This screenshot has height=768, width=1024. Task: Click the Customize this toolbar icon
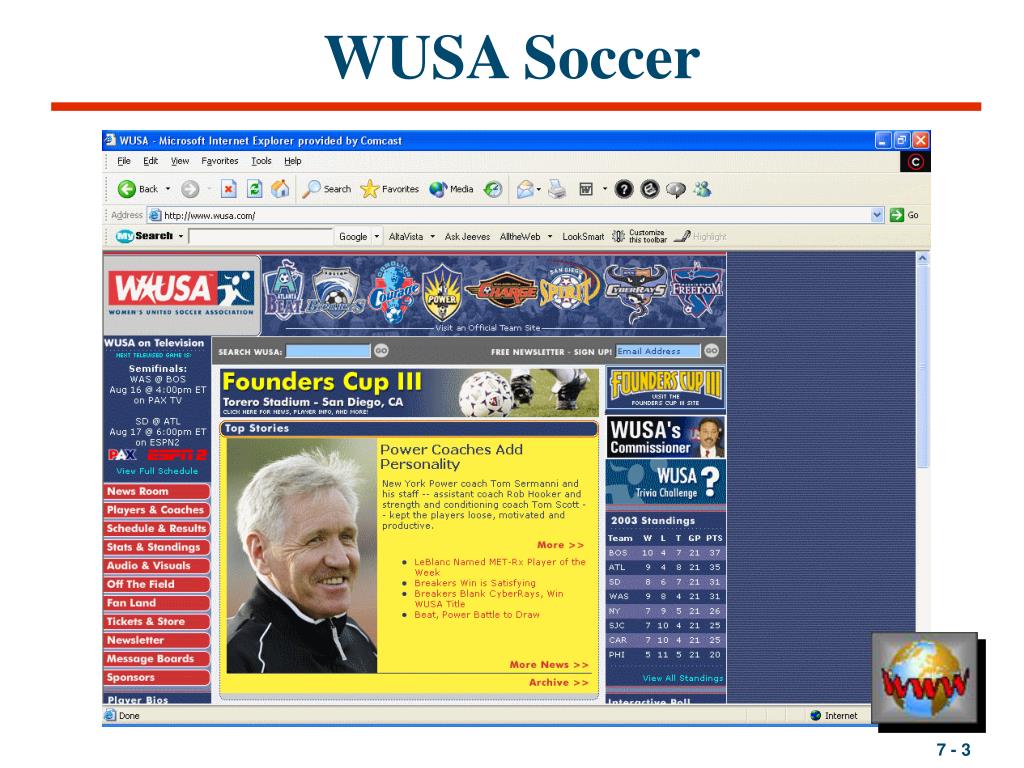click(x=618, y=236)
